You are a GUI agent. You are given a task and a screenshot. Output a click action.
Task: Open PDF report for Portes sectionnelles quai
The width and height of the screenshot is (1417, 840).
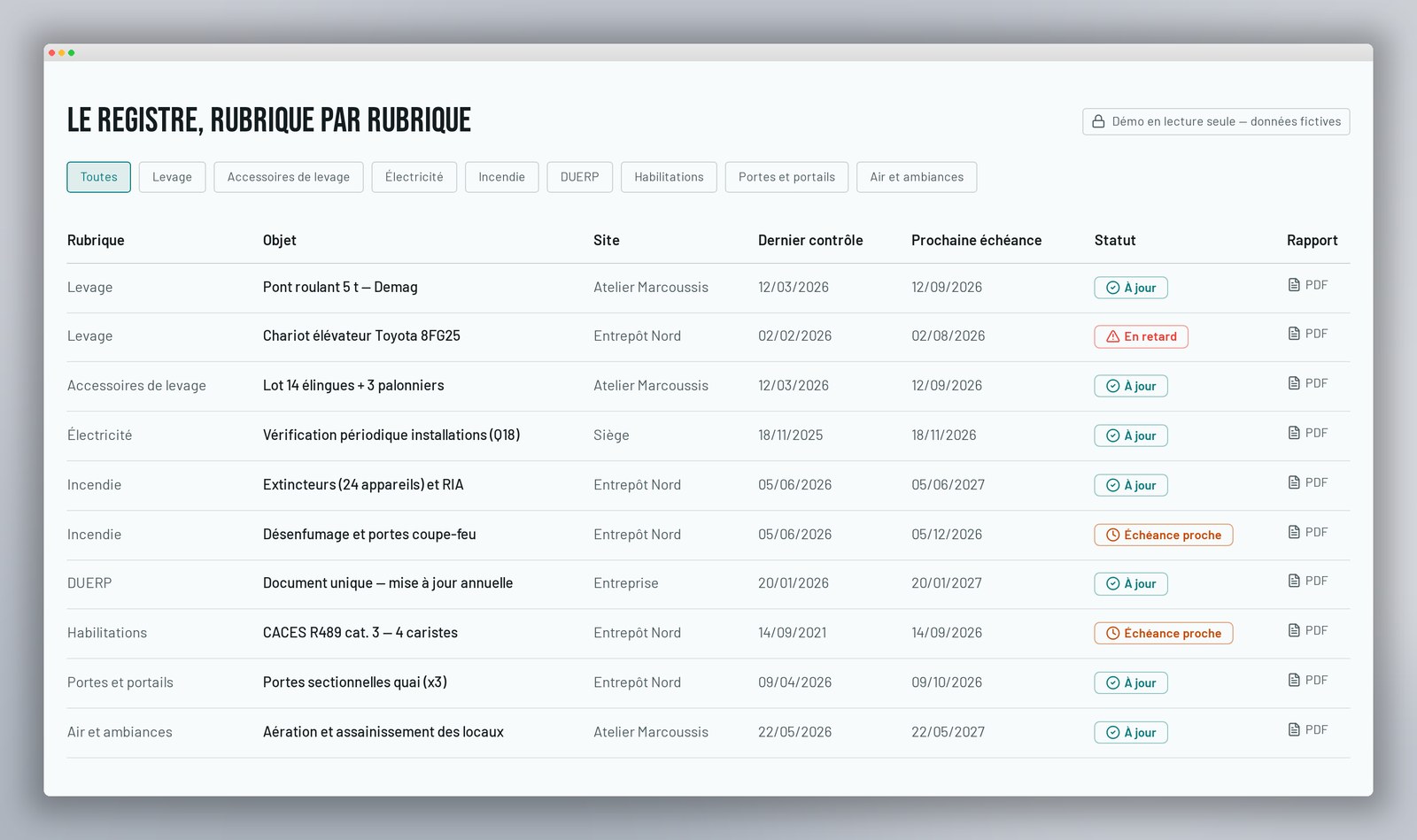tap(1308, 680)
